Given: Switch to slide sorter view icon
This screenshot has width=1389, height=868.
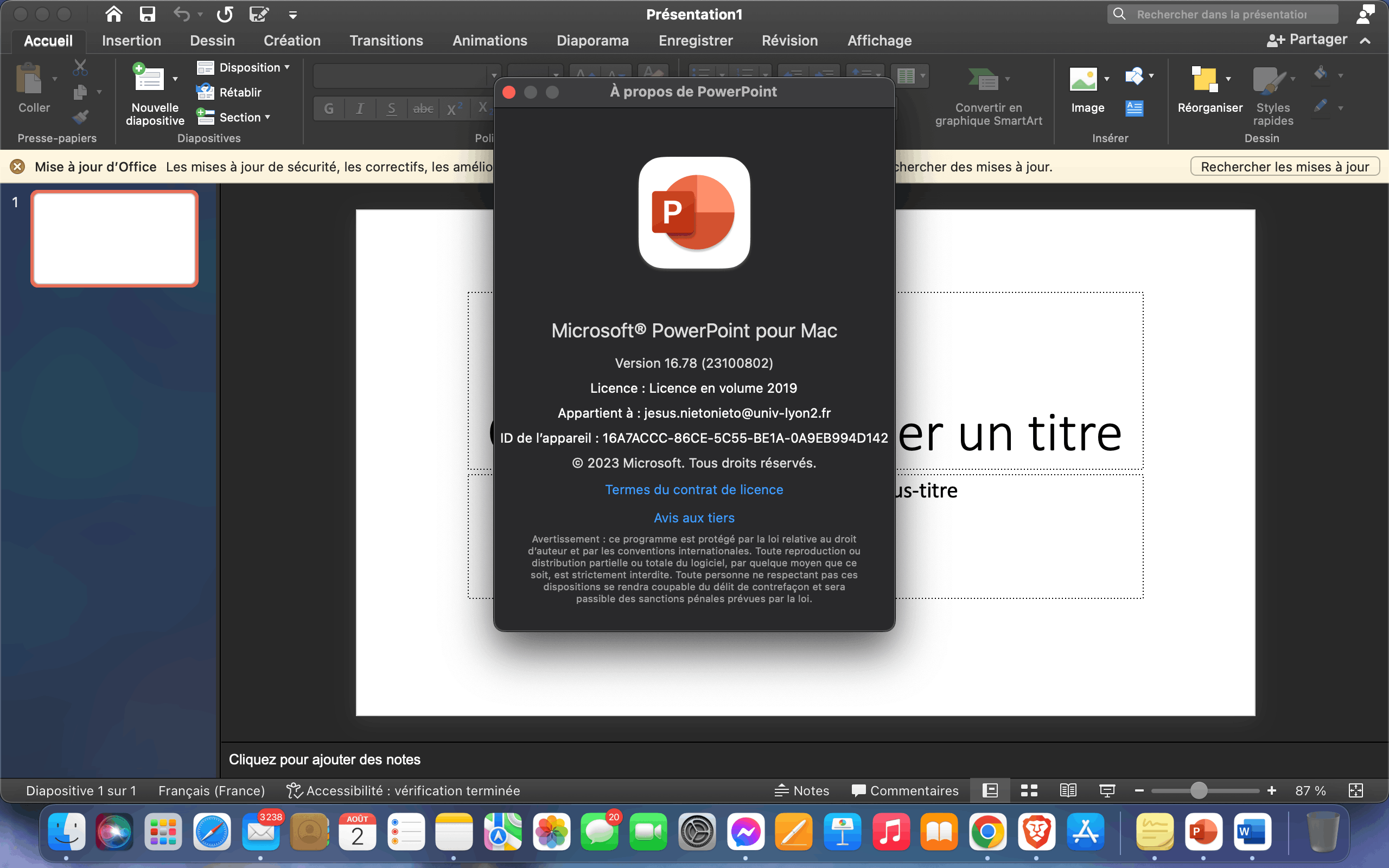Looking at the screenshot, I should click(x=1029, y=790).
